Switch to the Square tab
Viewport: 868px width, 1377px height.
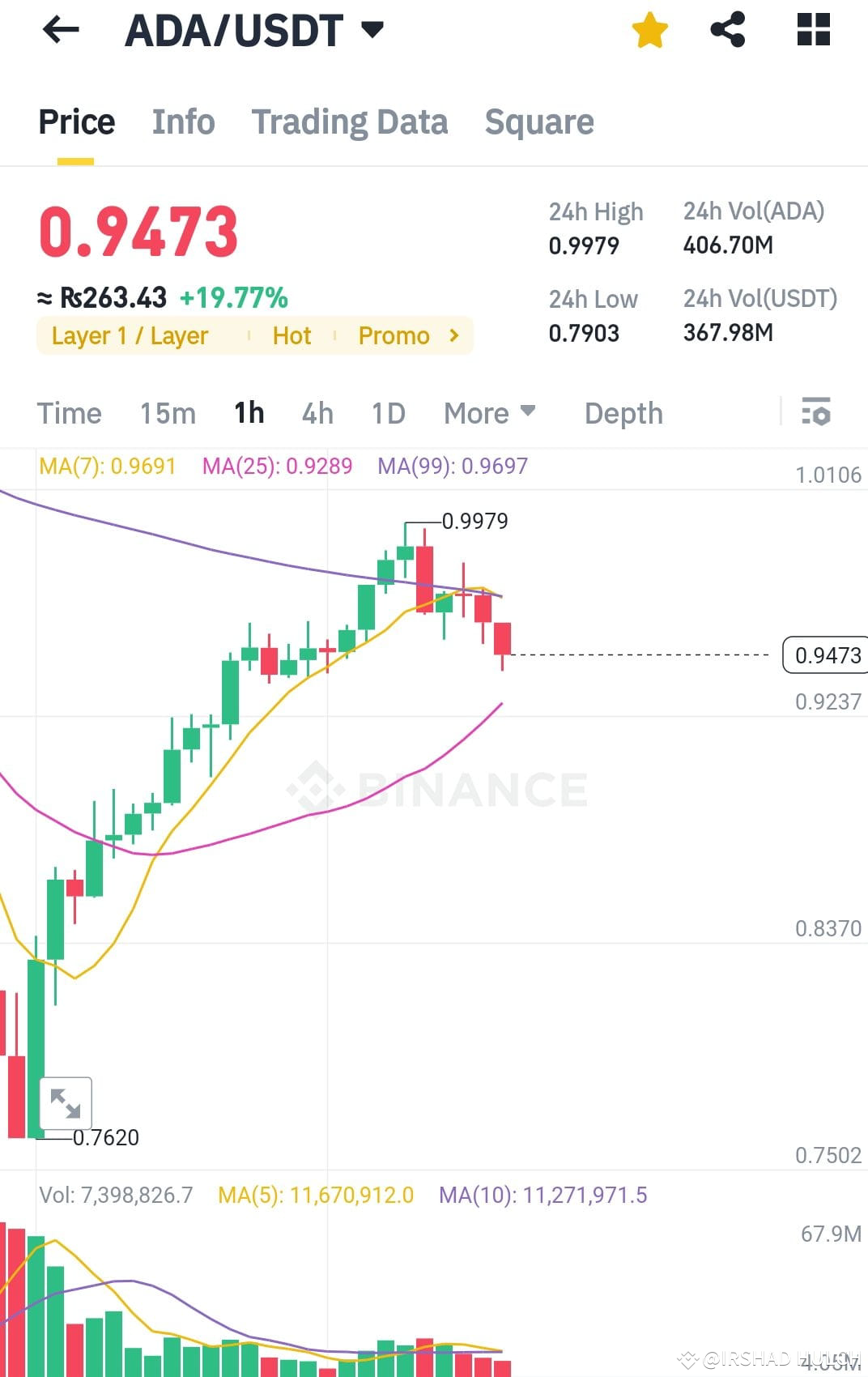point(539,122)
